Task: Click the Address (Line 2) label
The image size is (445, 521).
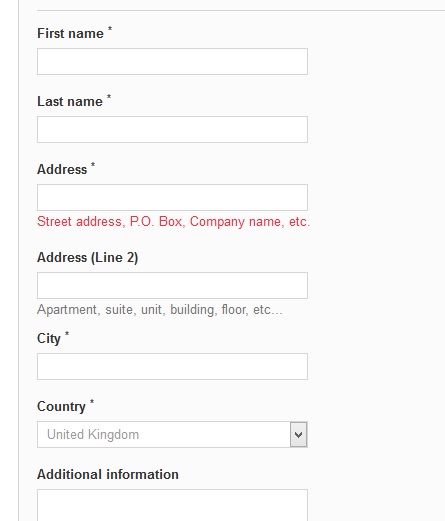Action: [x=88, y=258]
